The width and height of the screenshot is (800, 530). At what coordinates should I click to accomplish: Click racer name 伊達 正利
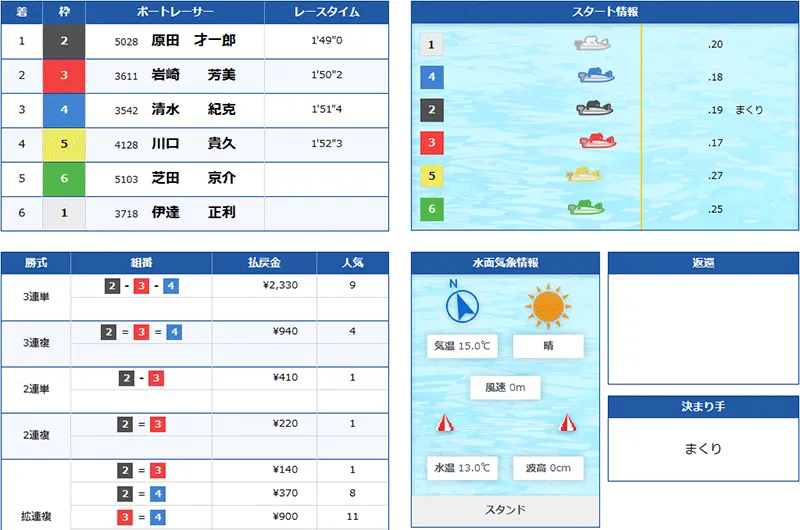click(x=193, y=212)
